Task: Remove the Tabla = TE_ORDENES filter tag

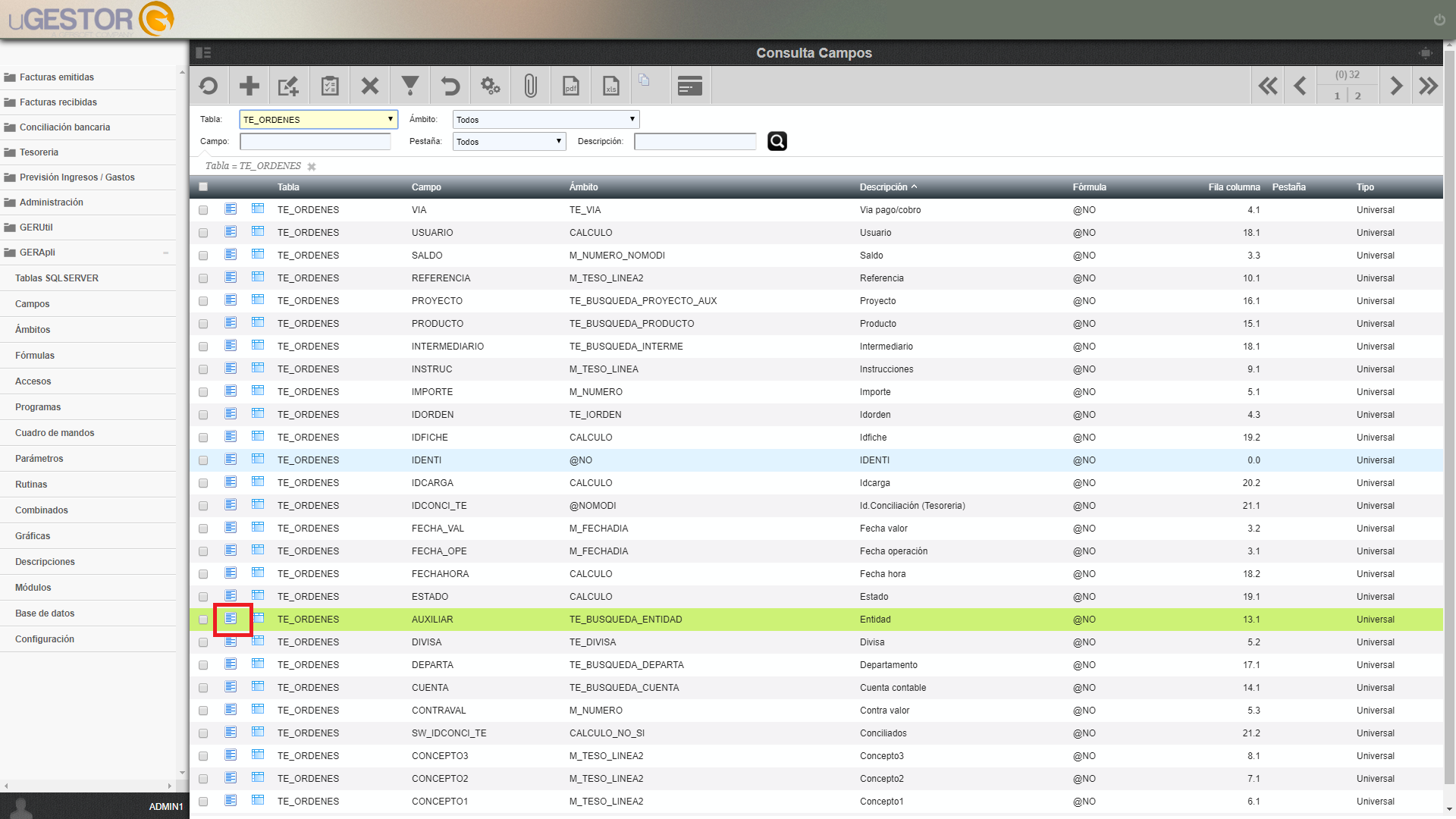Action: click(x=312, y=167)
